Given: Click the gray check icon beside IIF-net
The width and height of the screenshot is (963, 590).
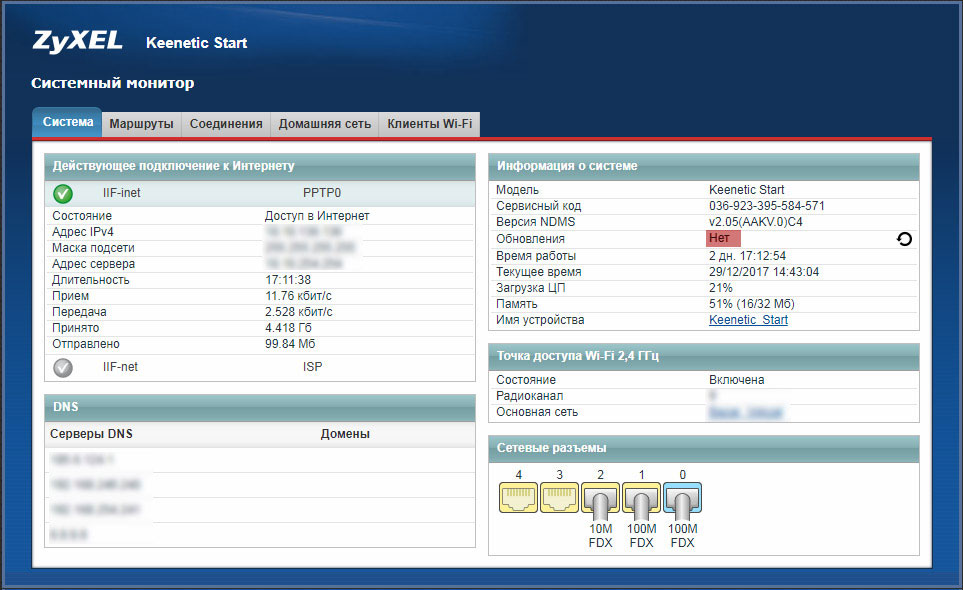Looking at the screenshot, I should [x=63, y=367].
